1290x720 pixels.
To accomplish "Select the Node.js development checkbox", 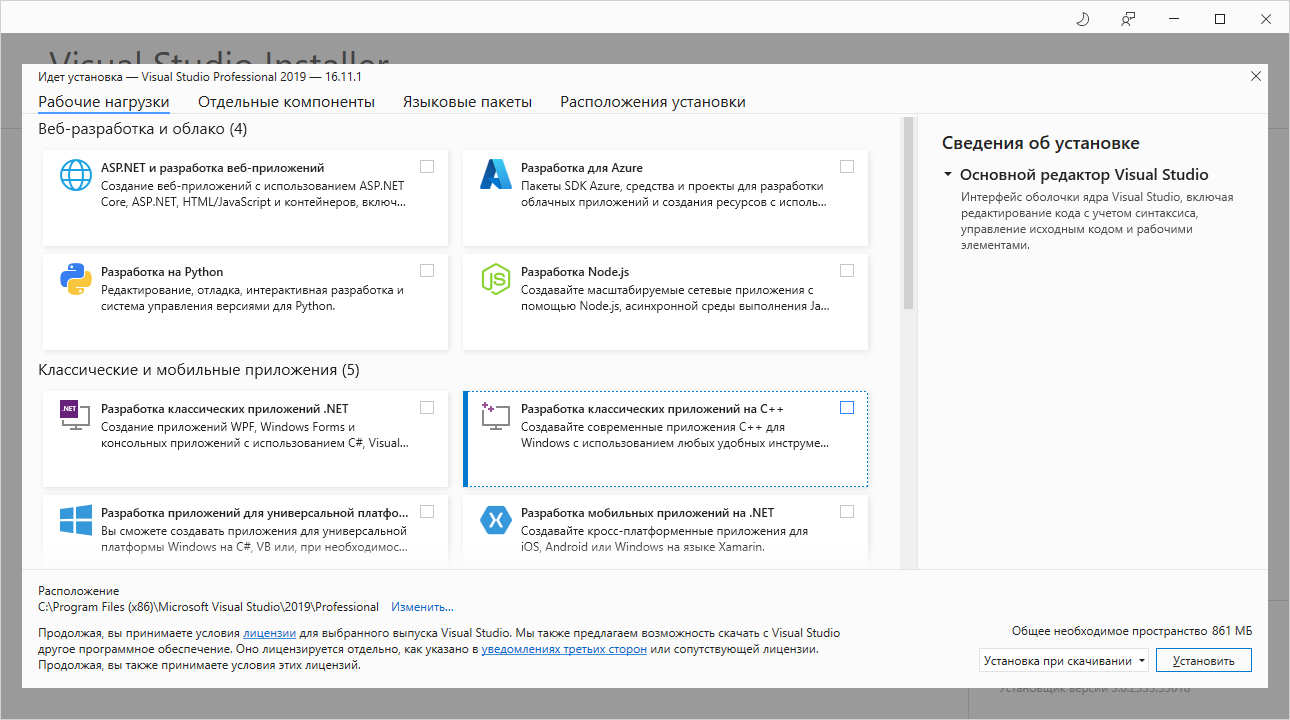I will pyautogui.click(x=847, y=271).
